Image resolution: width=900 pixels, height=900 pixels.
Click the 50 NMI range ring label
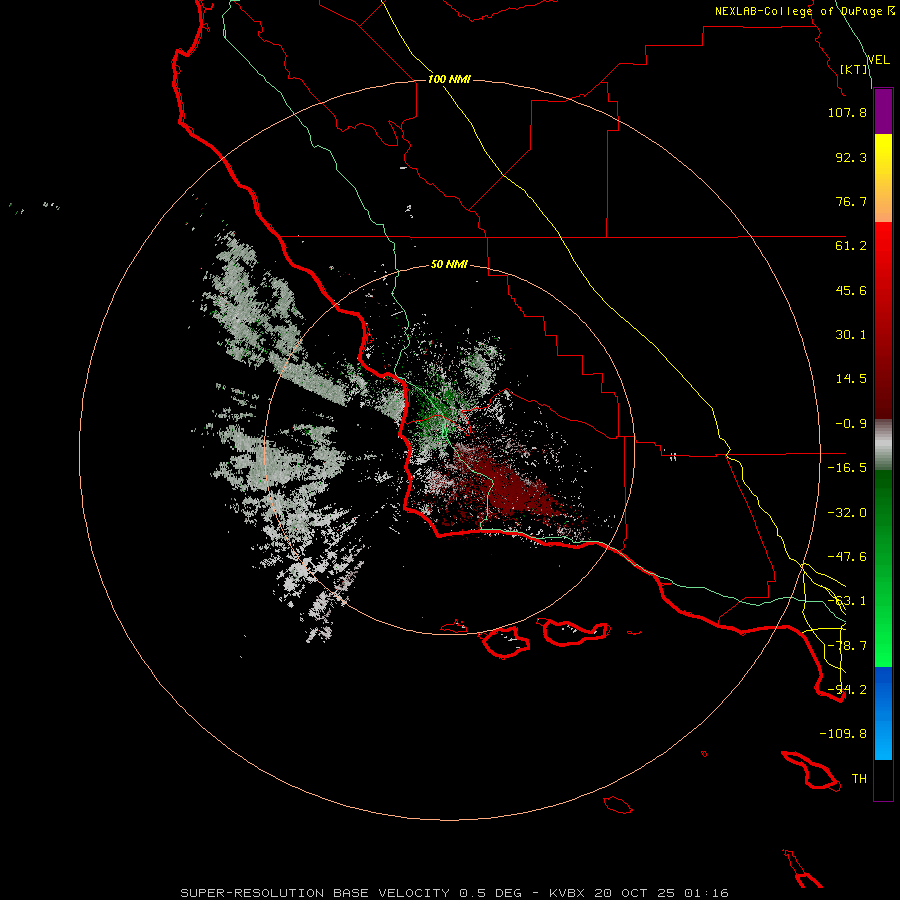click(x=449, y=265)
